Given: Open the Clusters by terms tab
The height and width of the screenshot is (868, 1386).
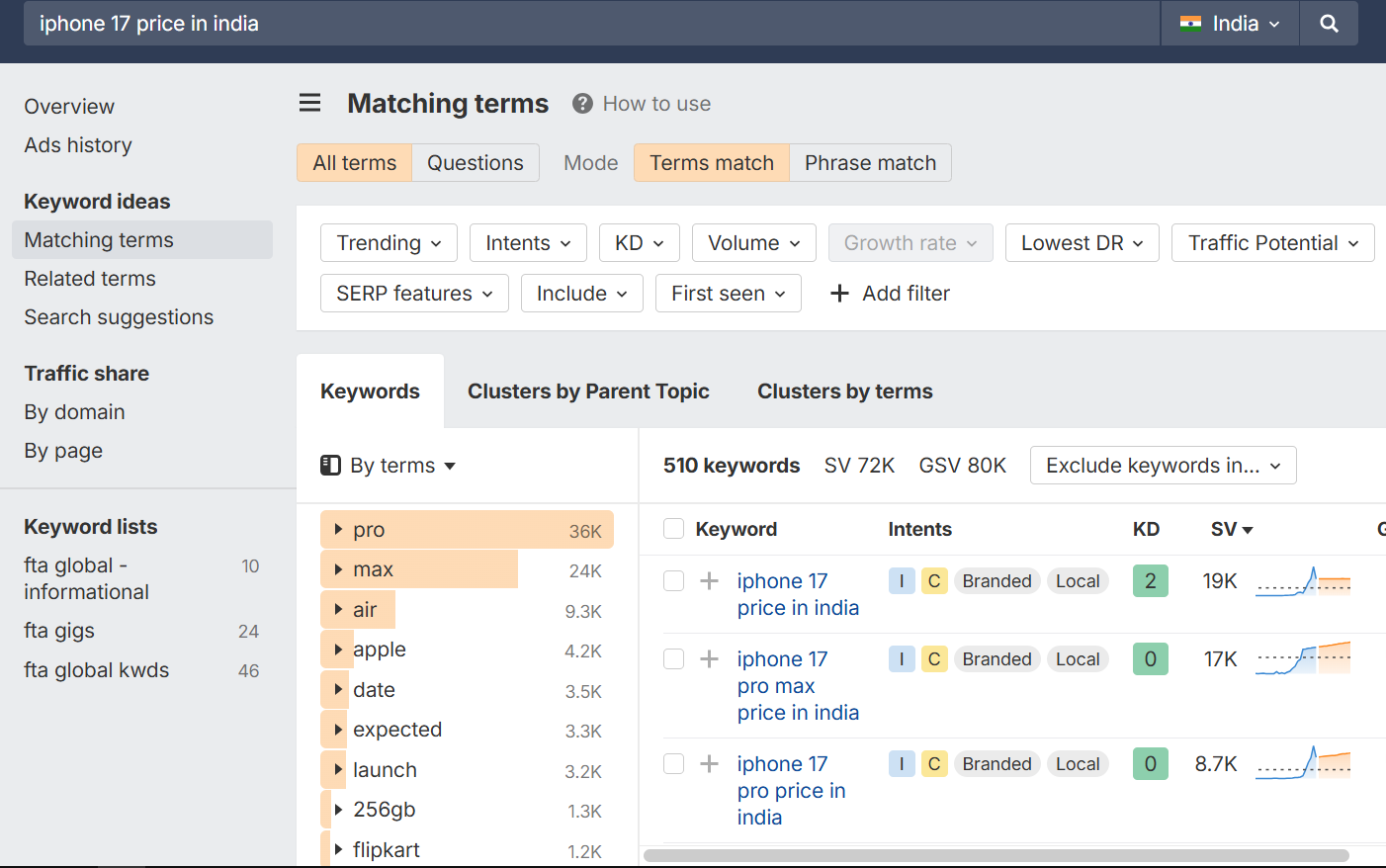Looking at the screenshot, I should 845,391.
